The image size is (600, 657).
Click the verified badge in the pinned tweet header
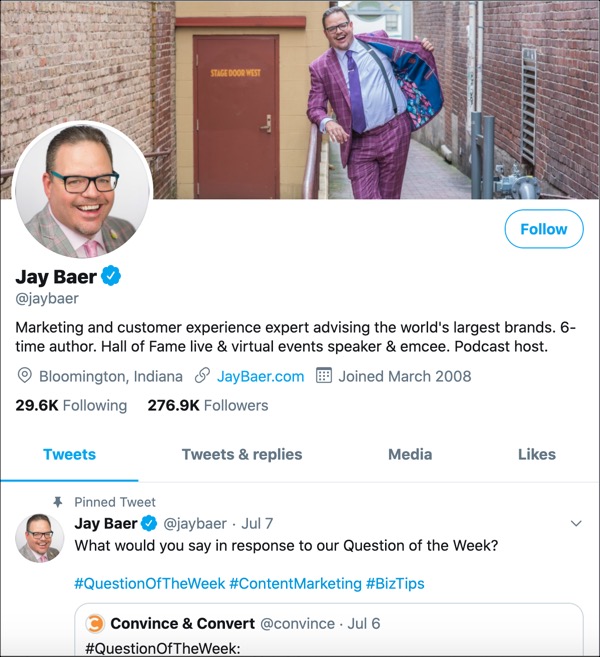tap(149, 523)
